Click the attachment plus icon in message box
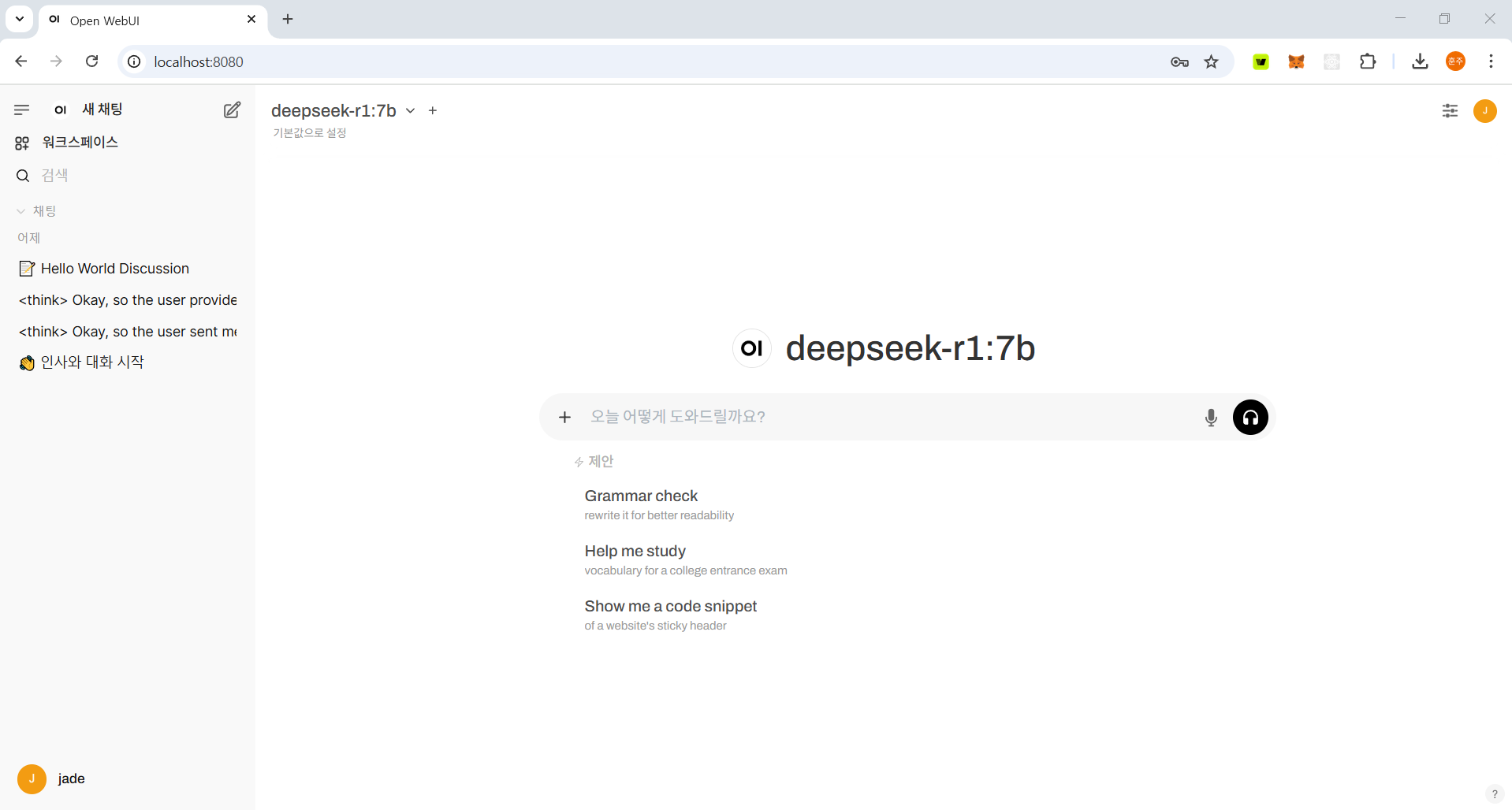The image size is (1512, 810). point(564,418)
